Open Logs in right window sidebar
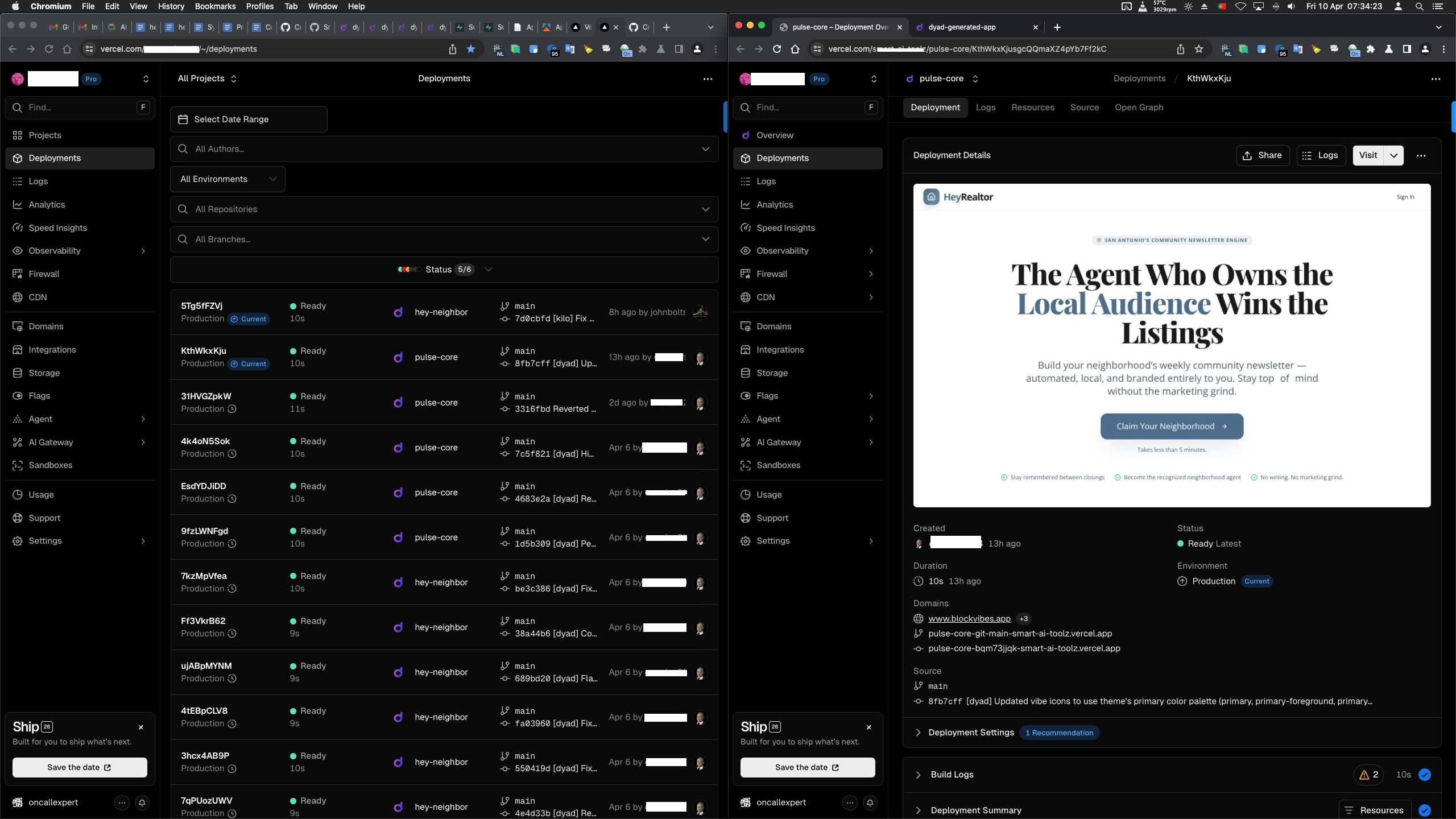The height and width of the screenshot is (819, 1456). (x=808, y=181)
